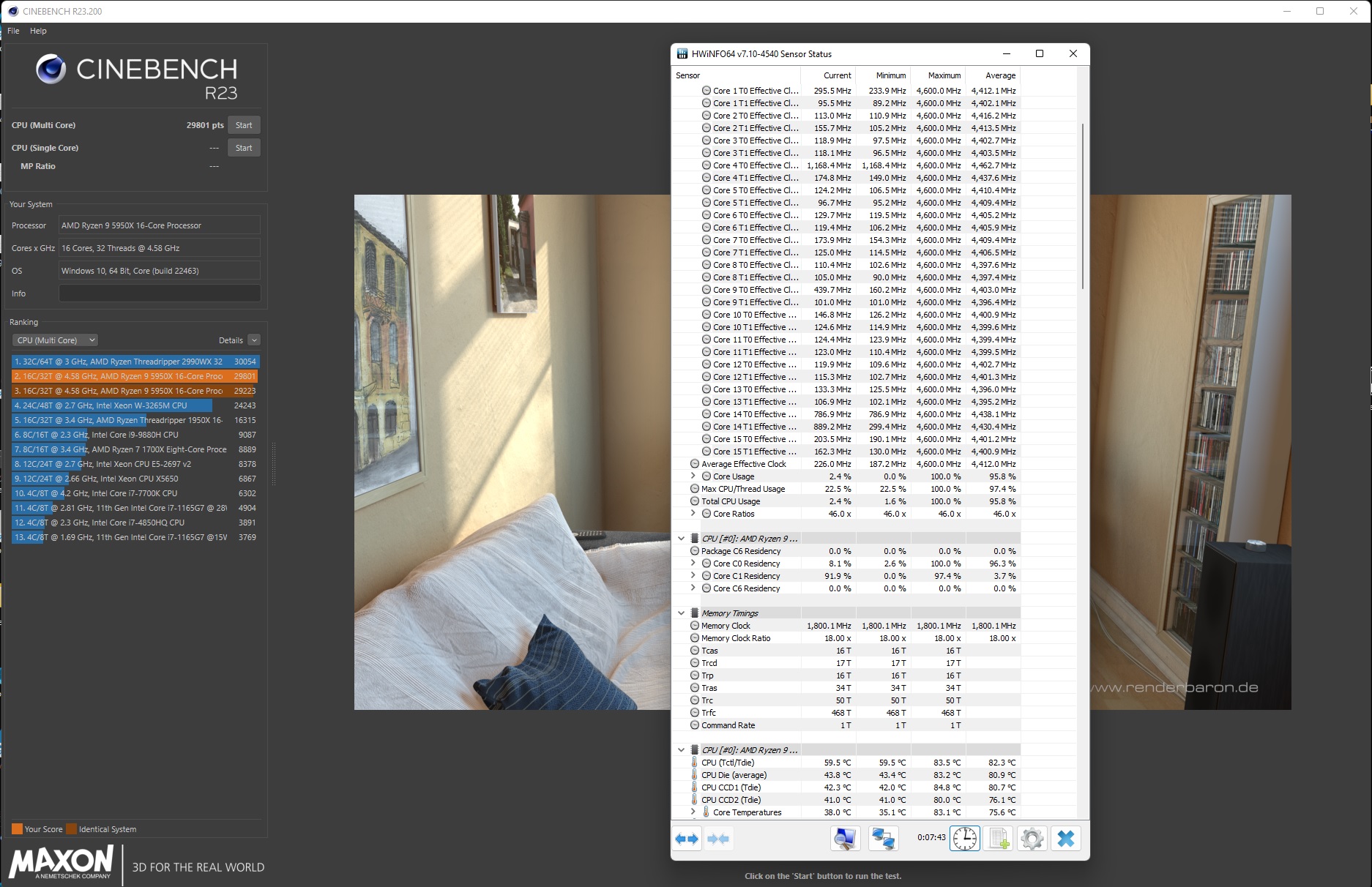Click the sensor icon beside Package C6 Residency

pos(695,551)
